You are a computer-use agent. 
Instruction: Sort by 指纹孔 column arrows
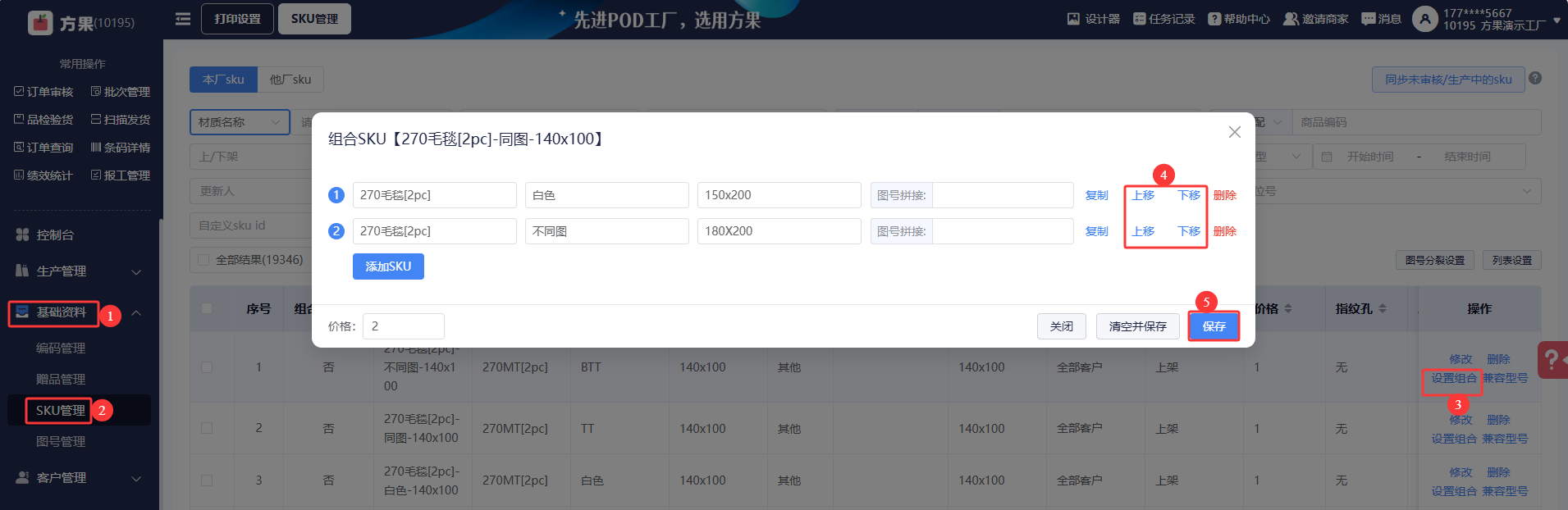[x=1383, y=308]
